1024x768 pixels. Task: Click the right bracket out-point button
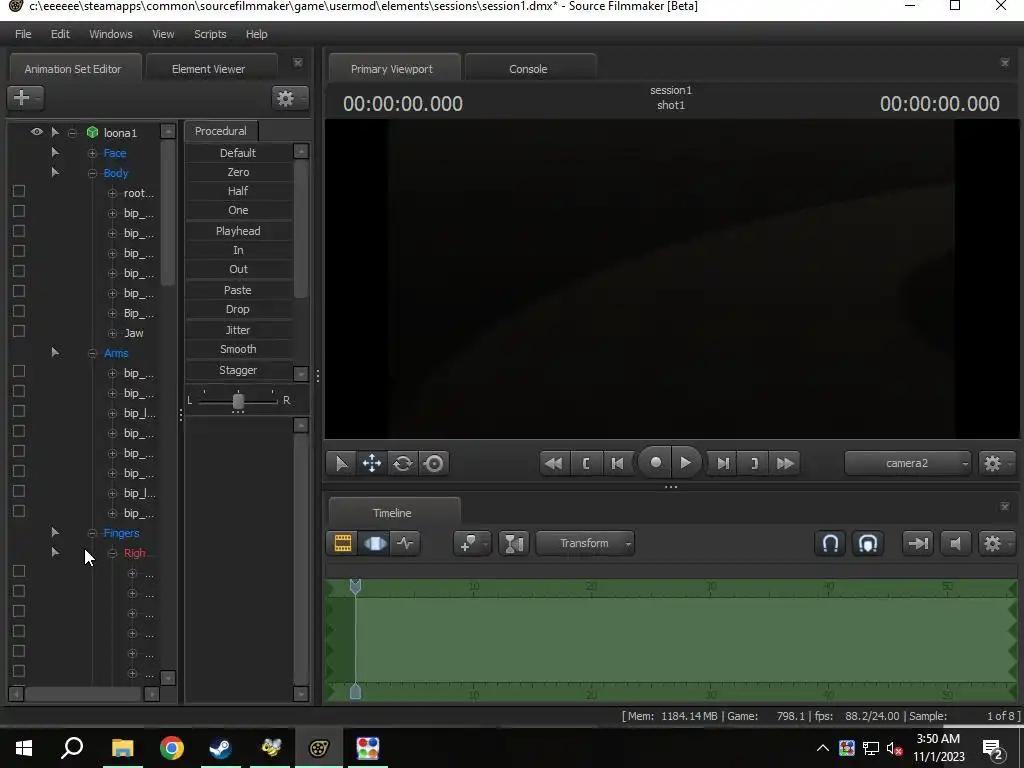[754, 464]
